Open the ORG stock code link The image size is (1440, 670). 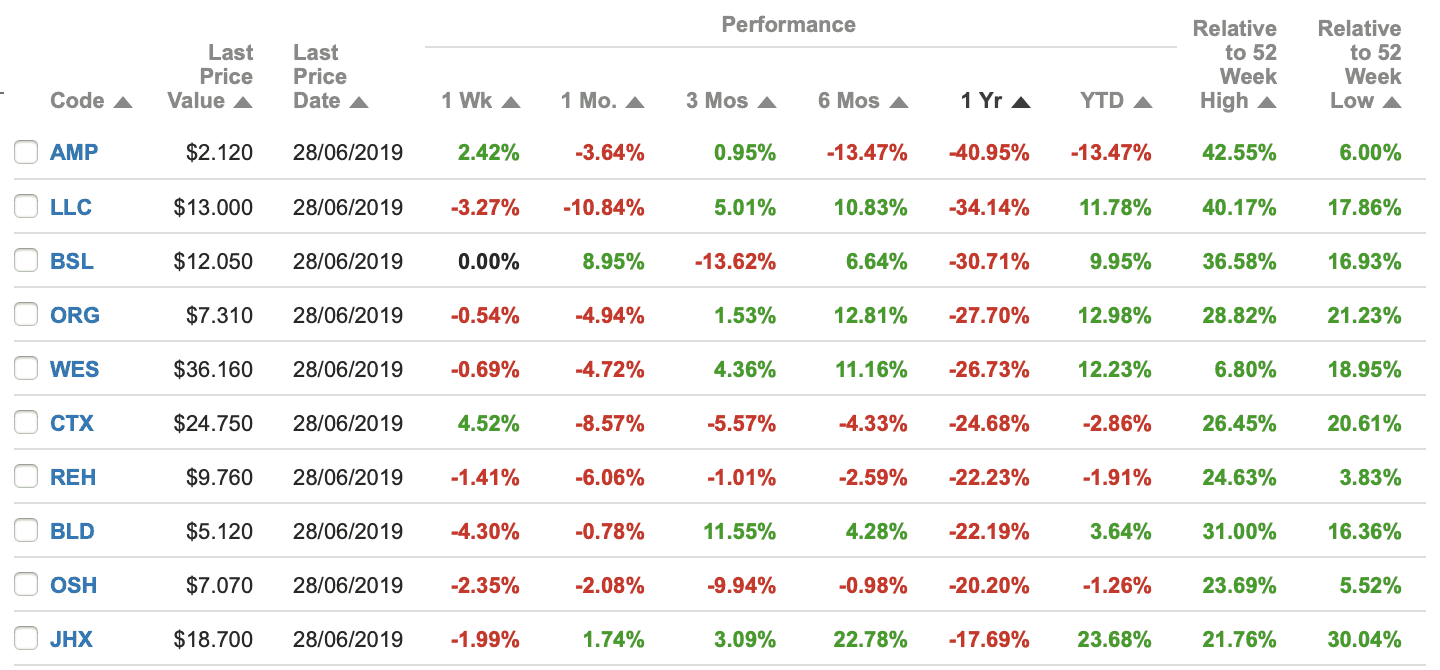click(75, 316)
